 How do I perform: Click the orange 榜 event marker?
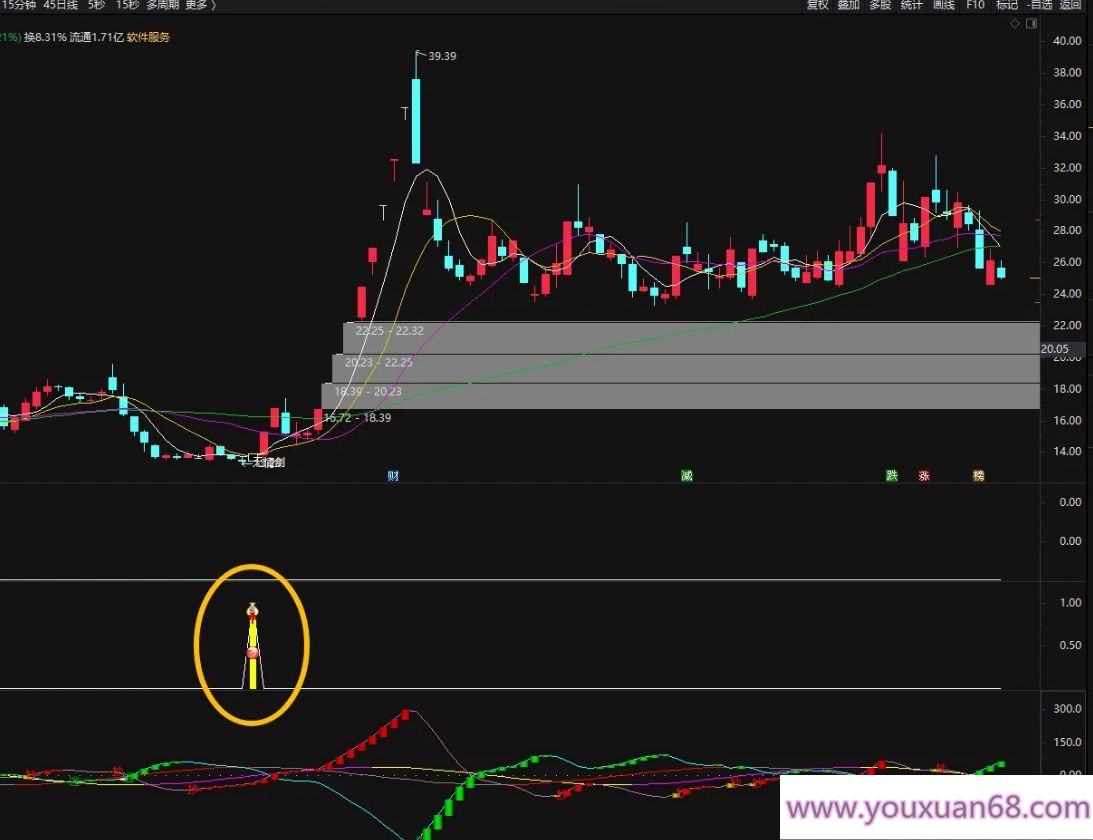(x=978, y=476)
